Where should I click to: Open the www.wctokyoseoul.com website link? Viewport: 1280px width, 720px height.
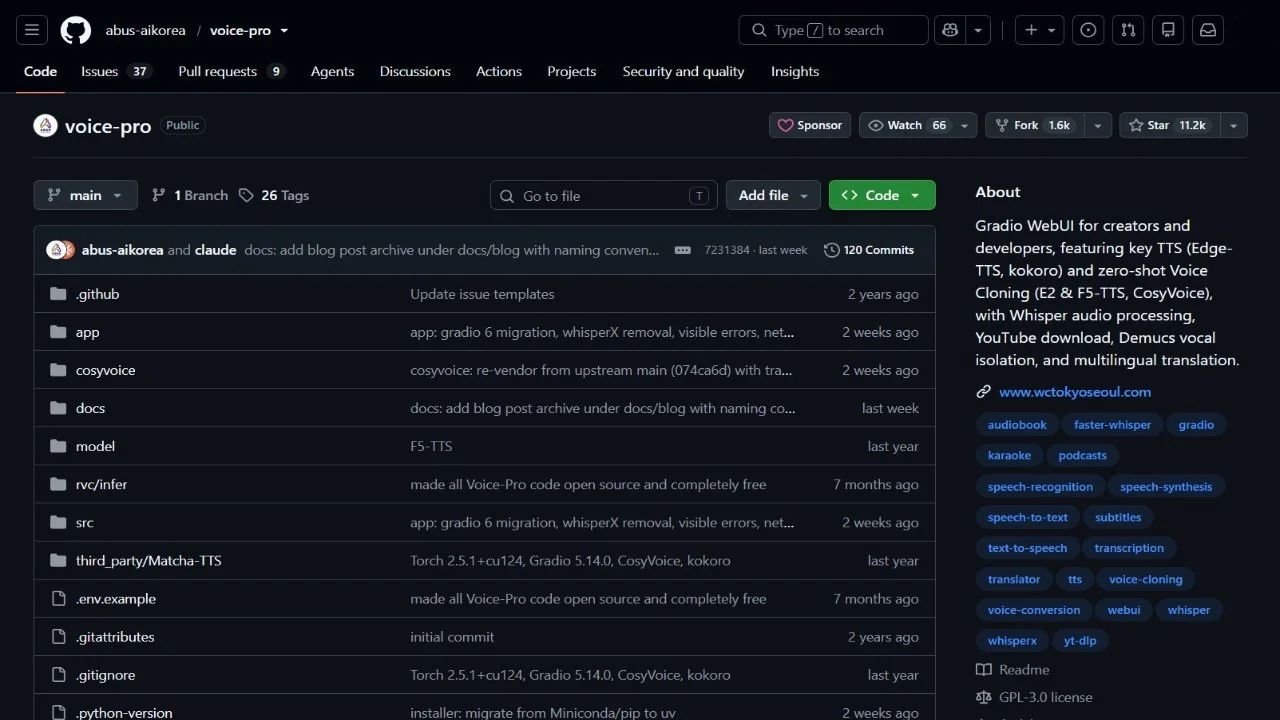click(1075, 392)
